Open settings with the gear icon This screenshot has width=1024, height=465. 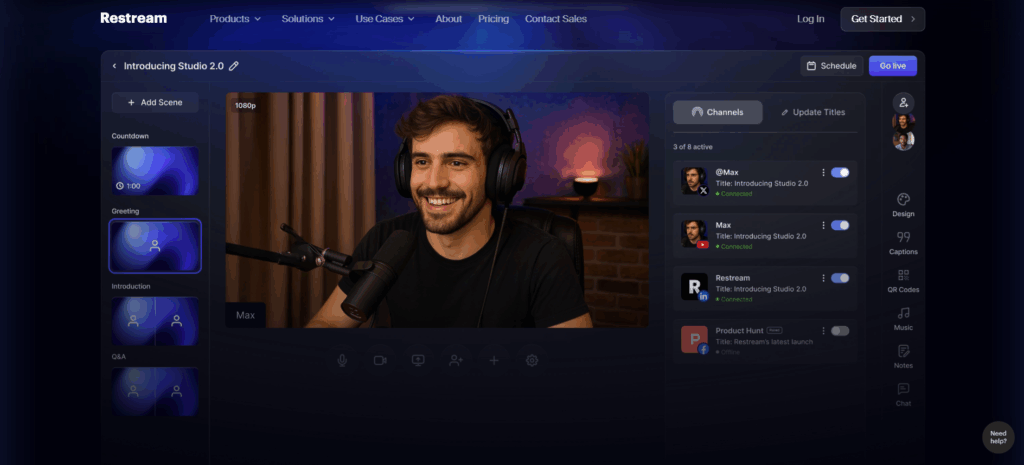coord(532,361)
